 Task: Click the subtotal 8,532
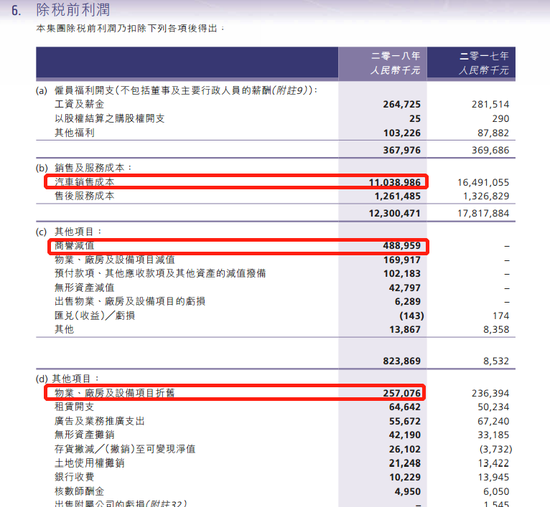[x=496, y=361]
